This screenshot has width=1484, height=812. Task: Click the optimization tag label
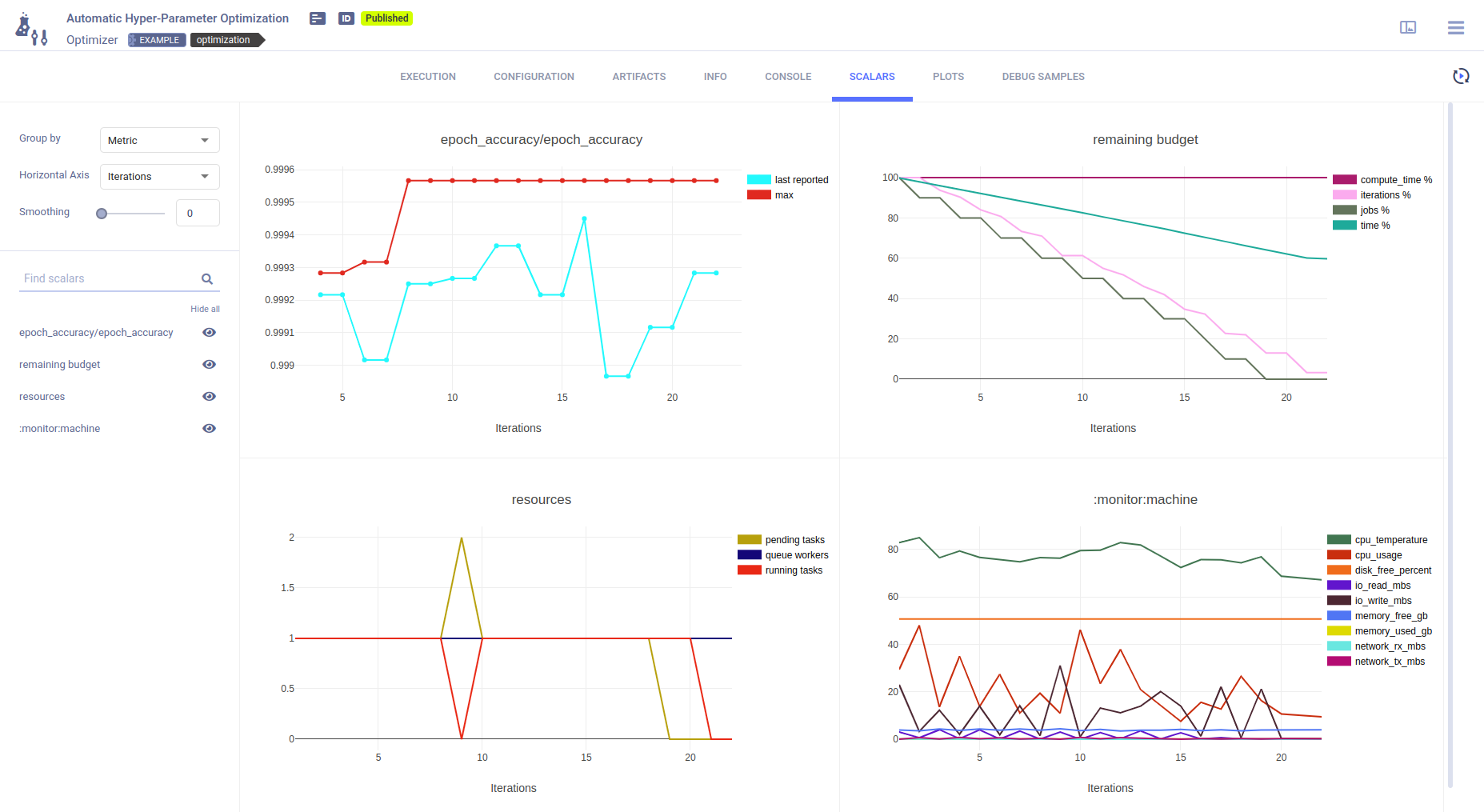(224, 40)
